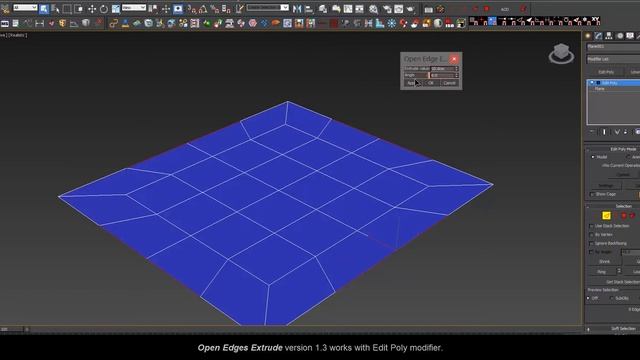Click the Edit Named Selection Sets icon
This screenshot has height=360, width=640.
[x=239, y=9]
